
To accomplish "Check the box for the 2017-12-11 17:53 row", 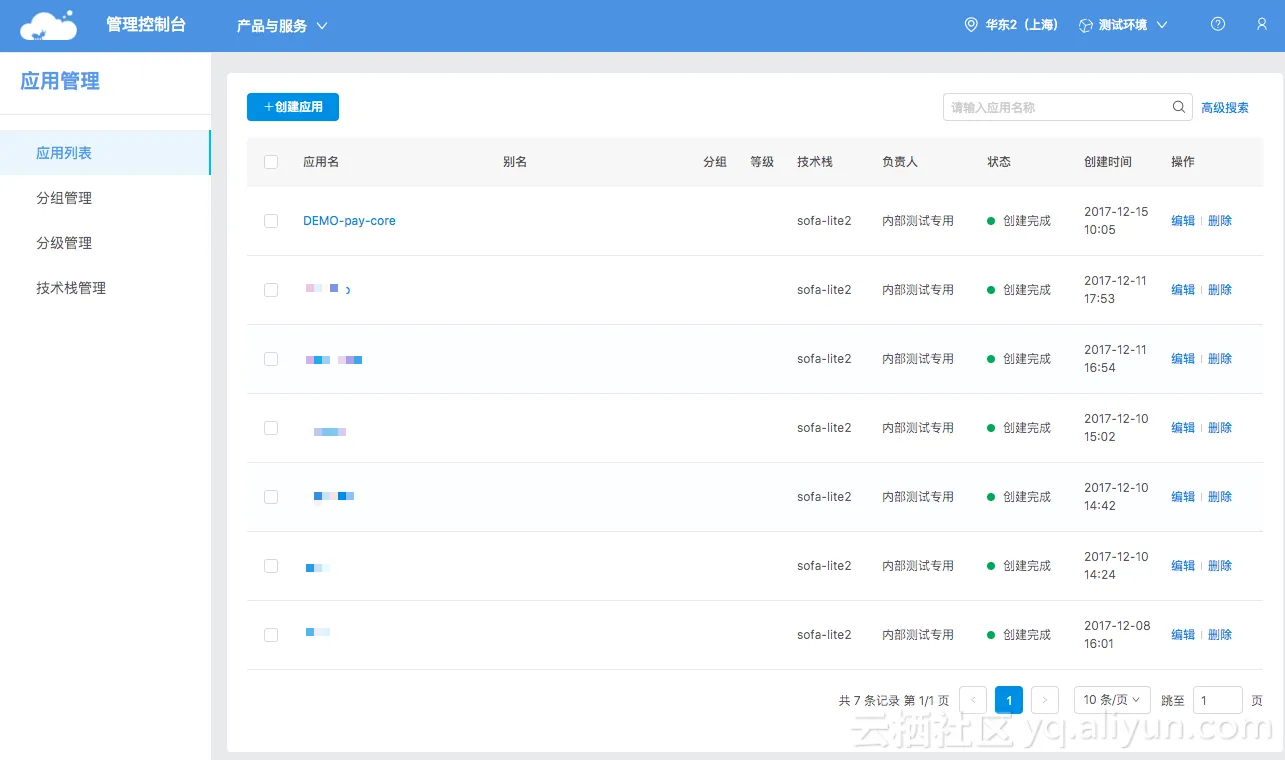I will tap(271, 290).
